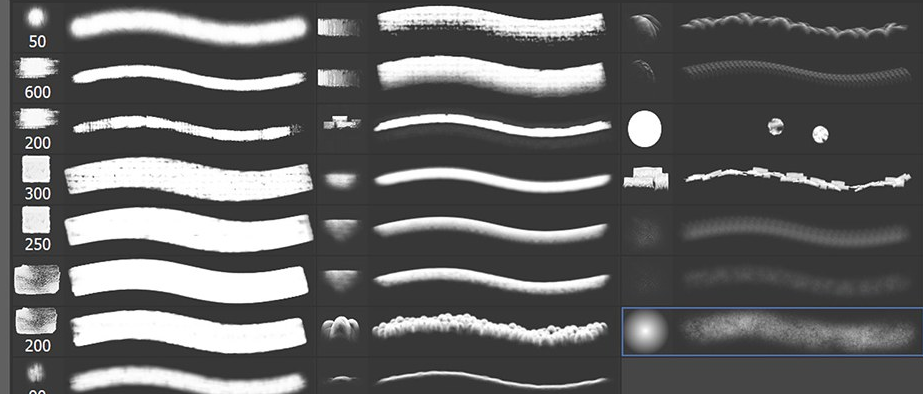Select the solid white circle brush tip
Screen dimensions: 923x394
[645, 129]
